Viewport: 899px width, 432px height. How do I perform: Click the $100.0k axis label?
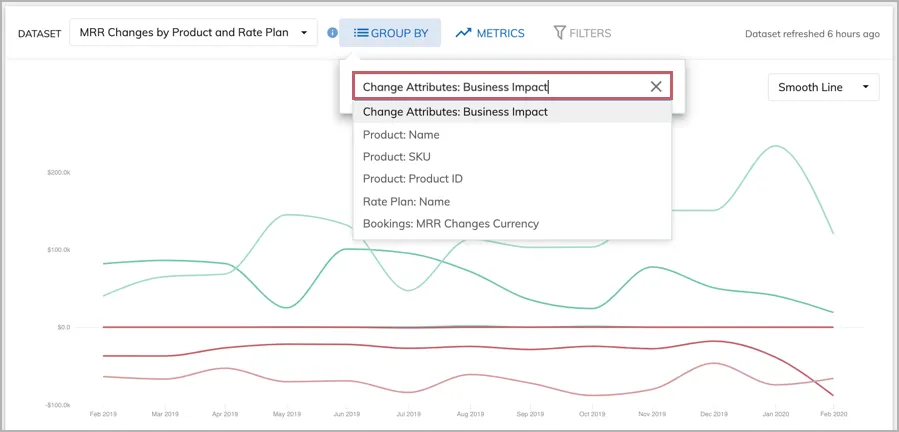point(58,250)
